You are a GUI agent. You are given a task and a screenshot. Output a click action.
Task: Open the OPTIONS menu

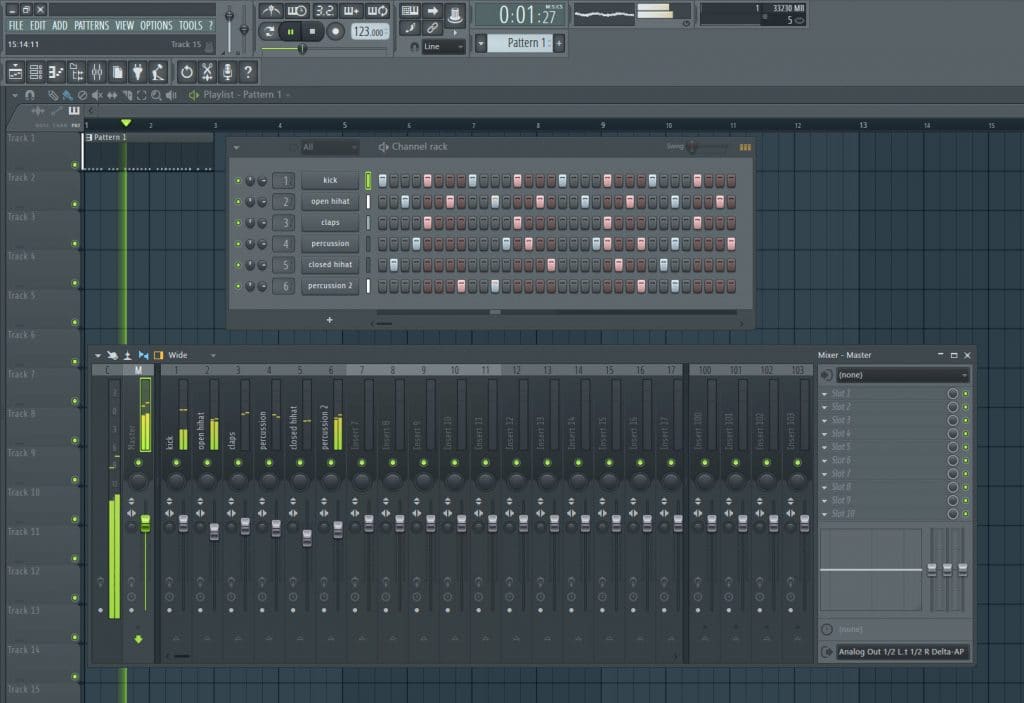[156, 25]
